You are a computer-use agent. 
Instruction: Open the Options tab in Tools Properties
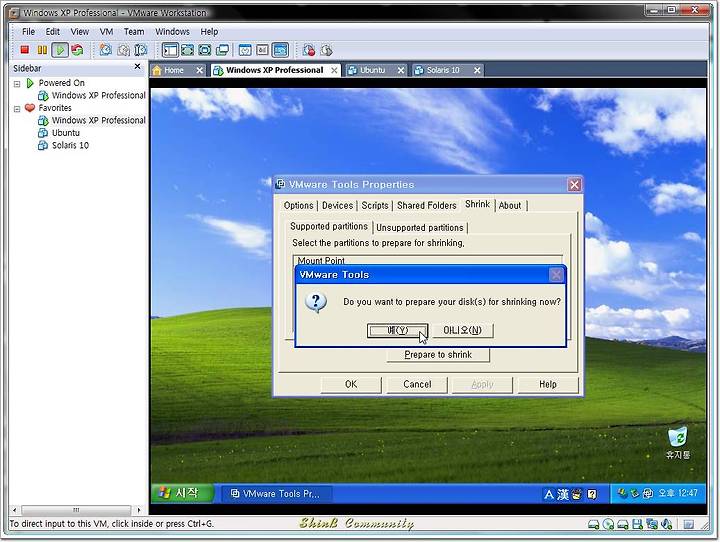pyautogui.click(x=298, y=205)
